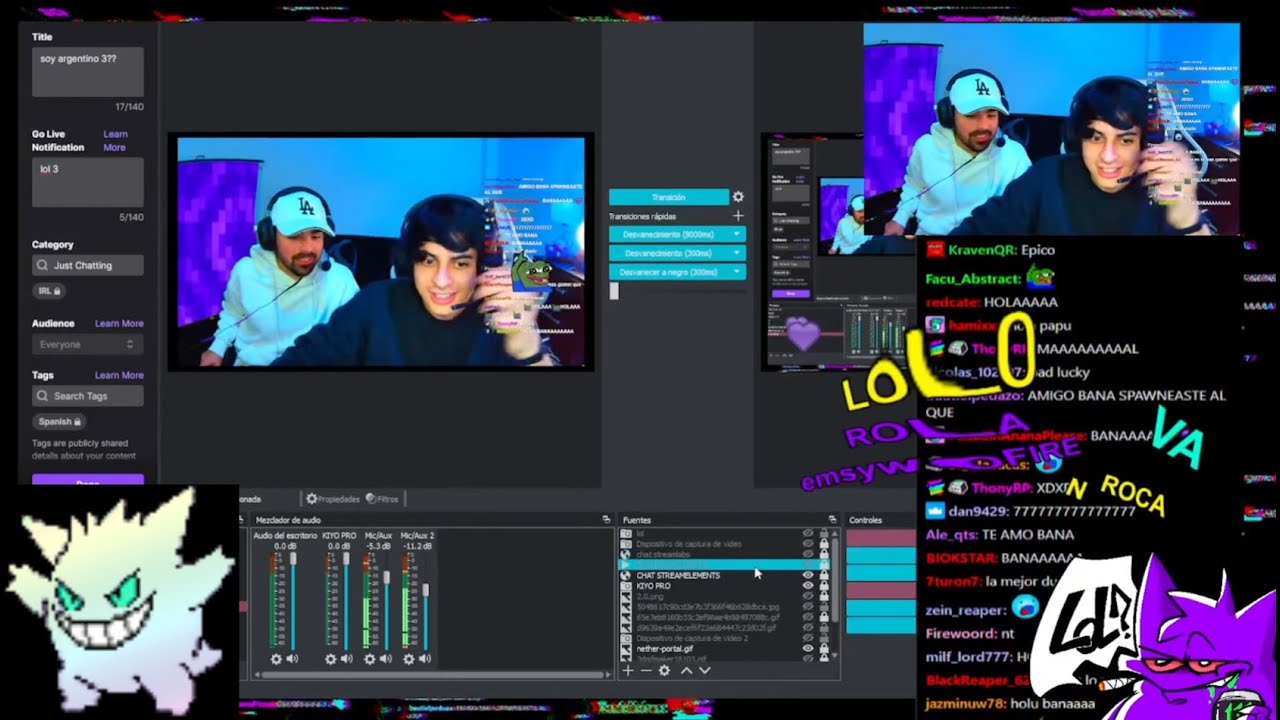Click Go Live Notification text field
Screen dimensions: 1280x720
tap(87, 182)
